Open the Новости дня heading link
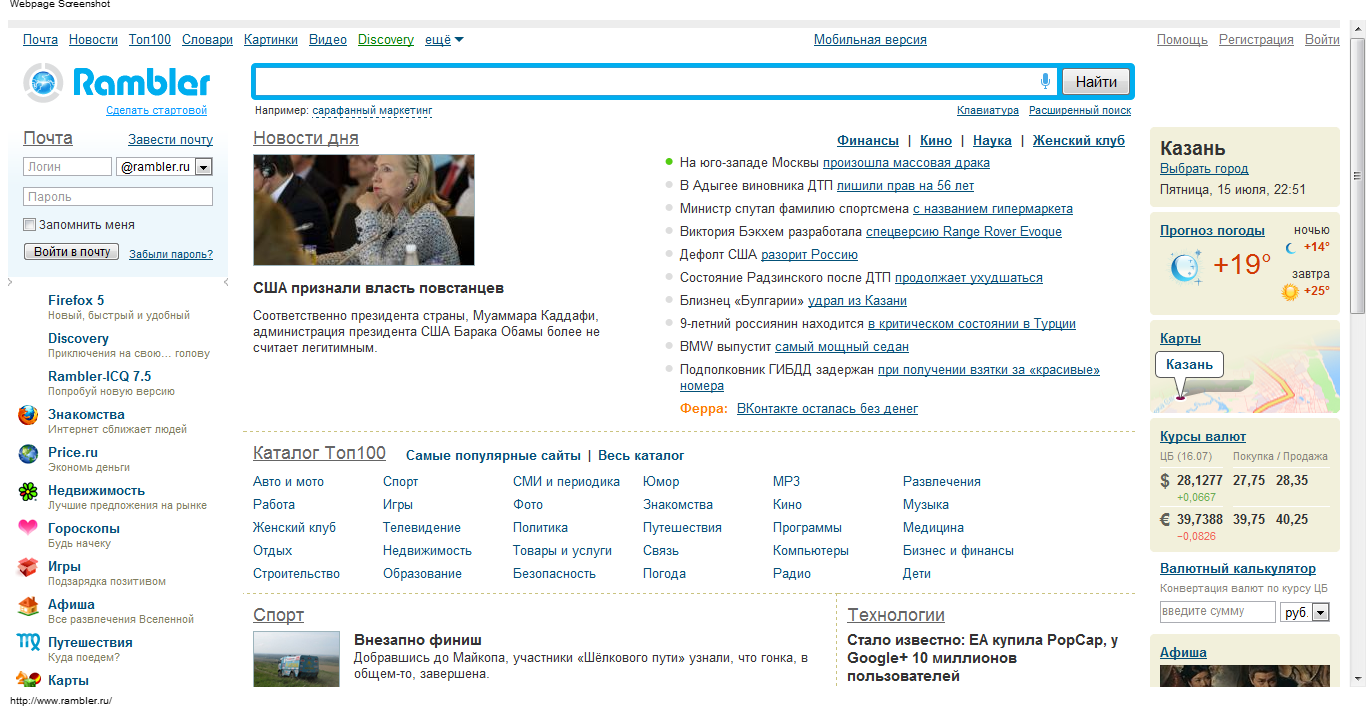This screenshot has width=1366, height=707. click(x=306, y=139)
